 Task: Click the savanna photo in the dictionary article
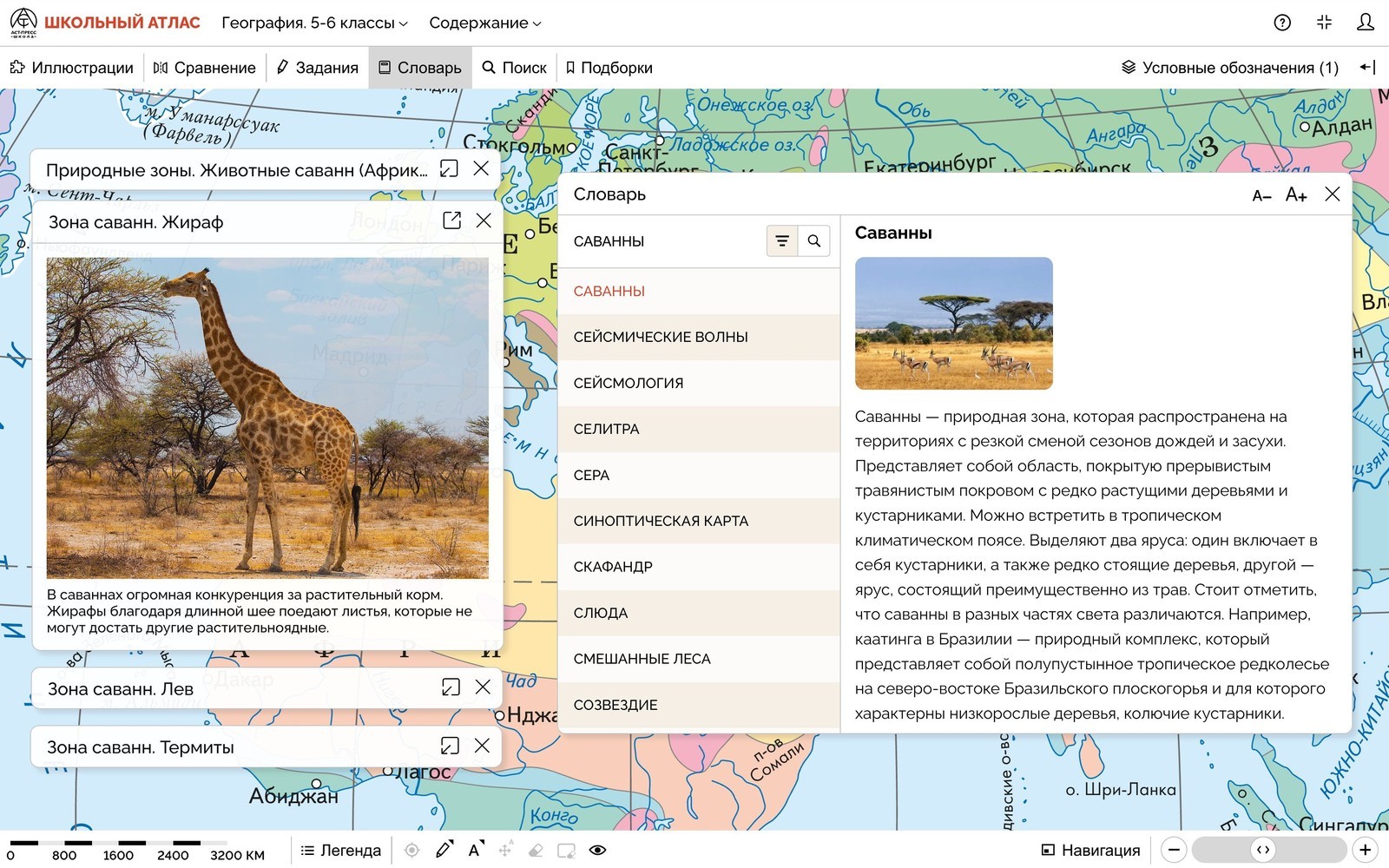pyautogui.click(x=953, y=323)
